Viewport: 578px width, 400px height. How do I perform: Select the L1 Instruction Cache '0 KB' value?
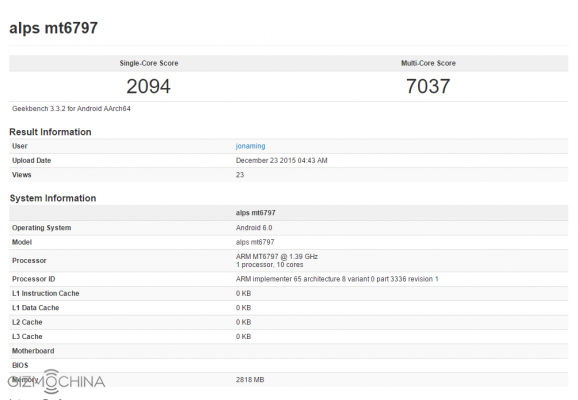tap(243, 293)
